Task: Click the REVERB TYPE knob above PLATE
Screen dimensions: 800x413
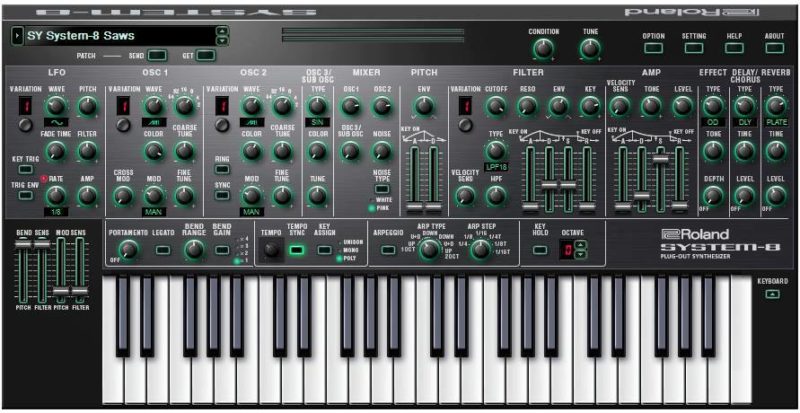Action: click(776, 106)
